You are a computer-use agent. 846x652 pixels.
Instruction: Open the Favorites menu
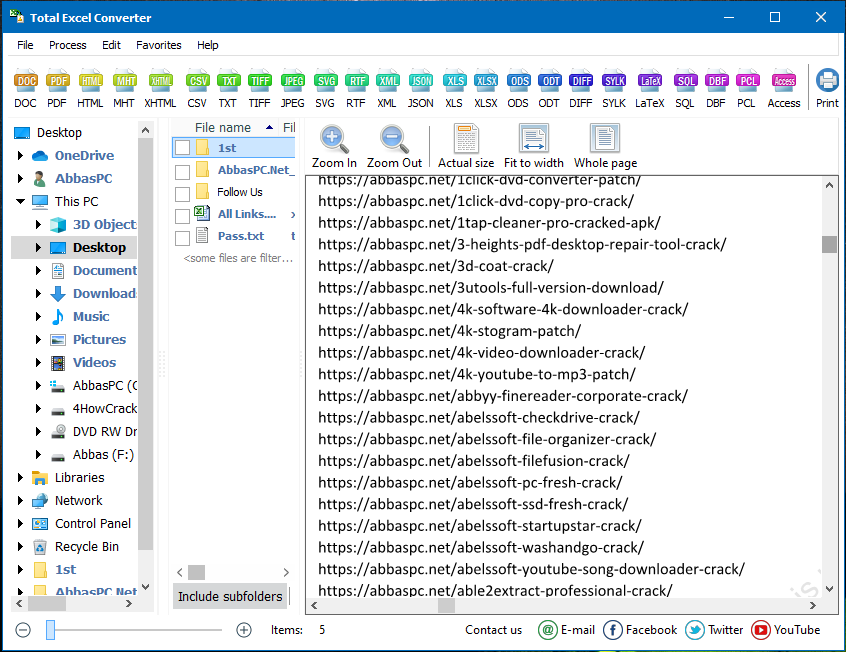click(159, 45)
